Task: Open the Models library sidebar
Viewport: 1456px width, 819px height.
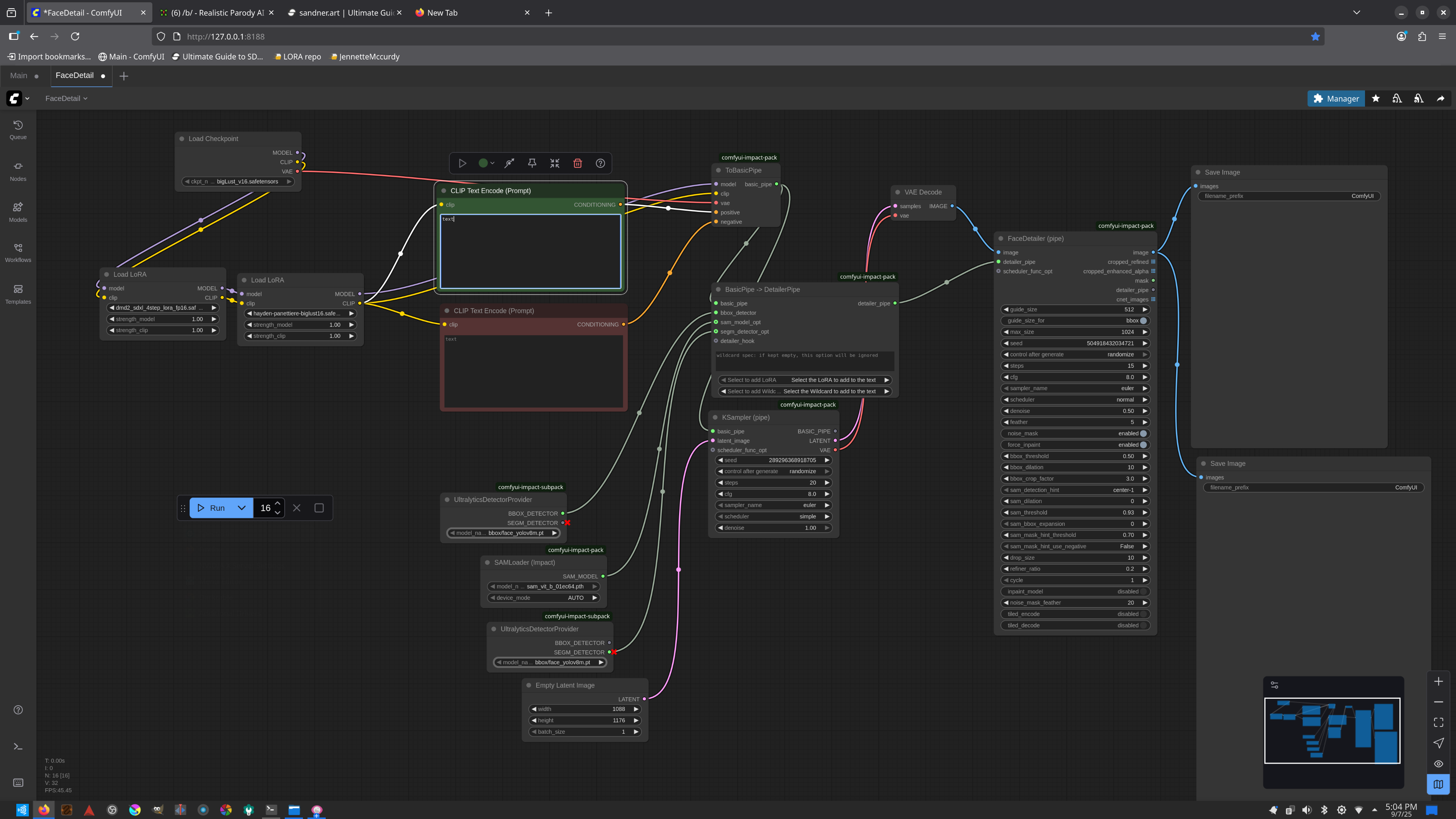Action: [18, 212]
